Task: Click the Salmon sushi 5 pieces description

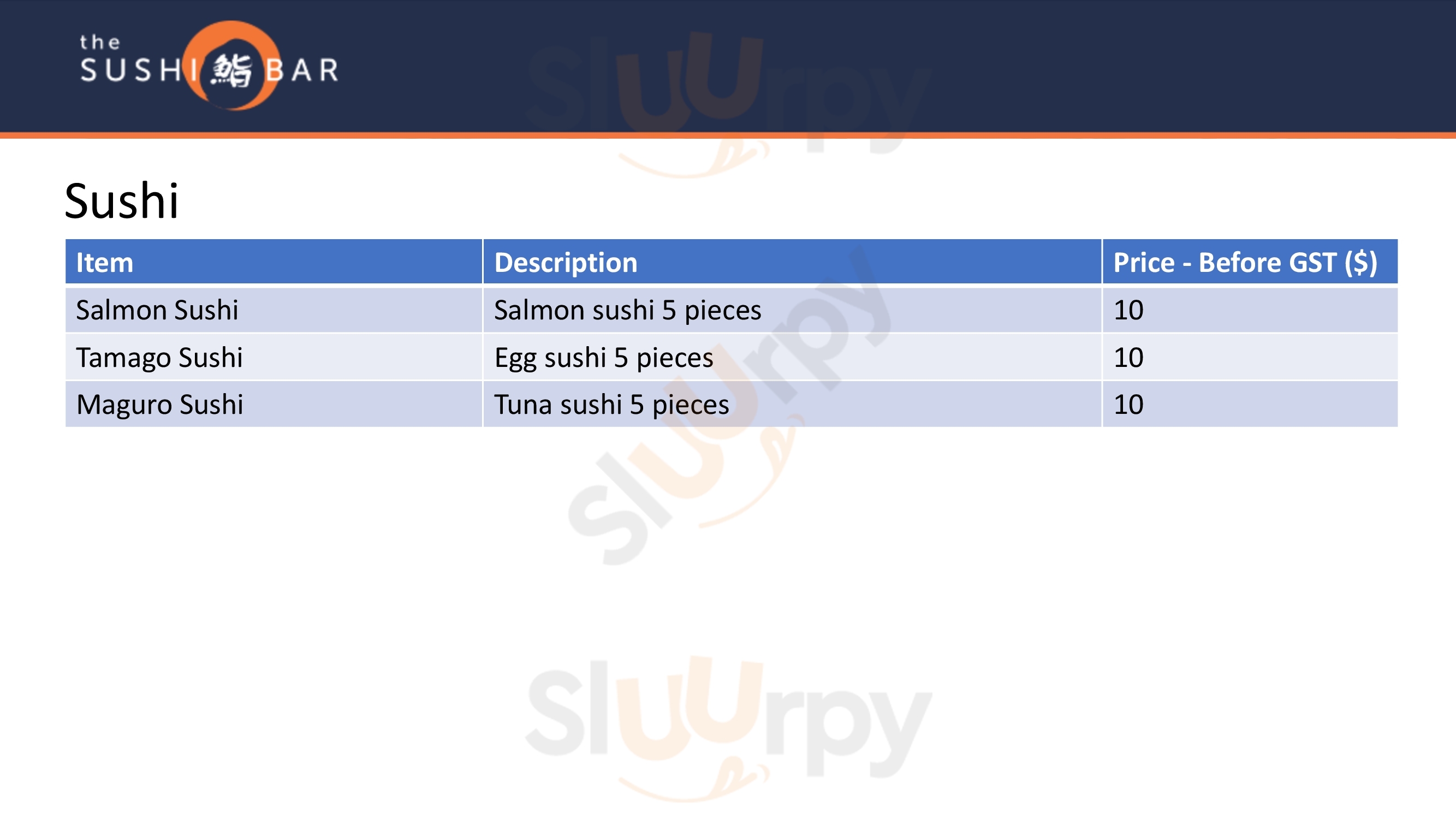Action: coord(627,310)
